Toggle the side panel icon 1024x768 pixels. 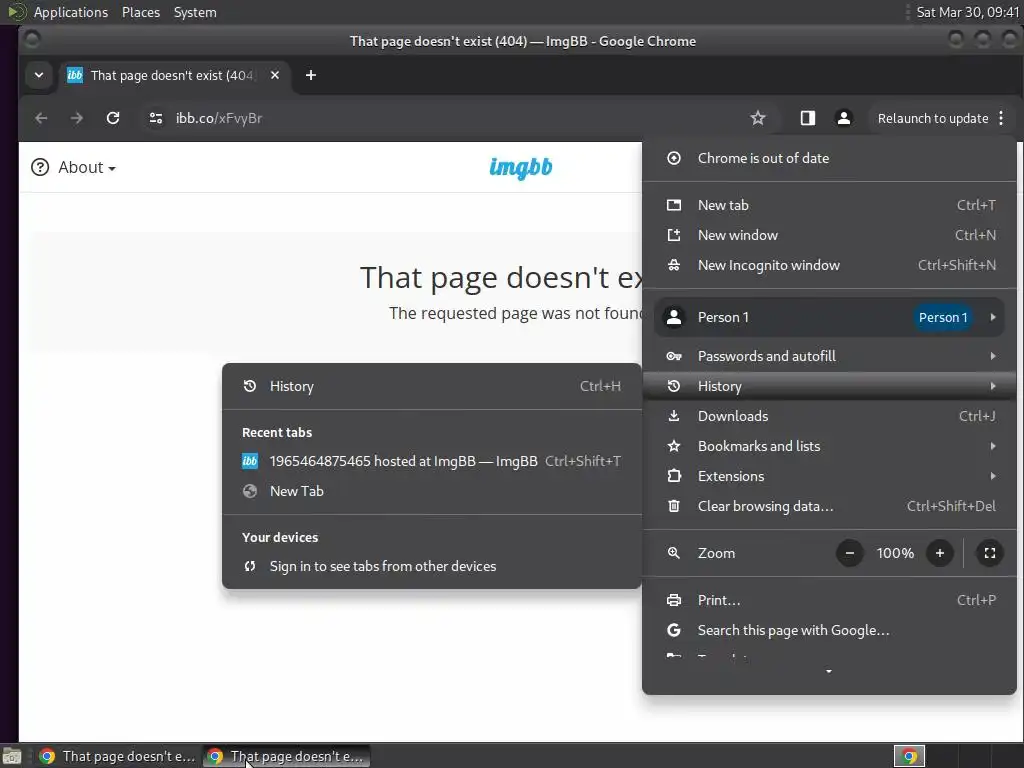808,118
